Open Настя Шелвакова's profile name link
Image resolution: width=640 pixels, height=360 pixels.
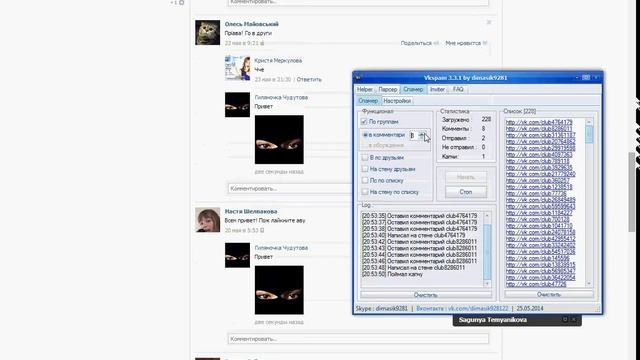[x=251, y=211]
